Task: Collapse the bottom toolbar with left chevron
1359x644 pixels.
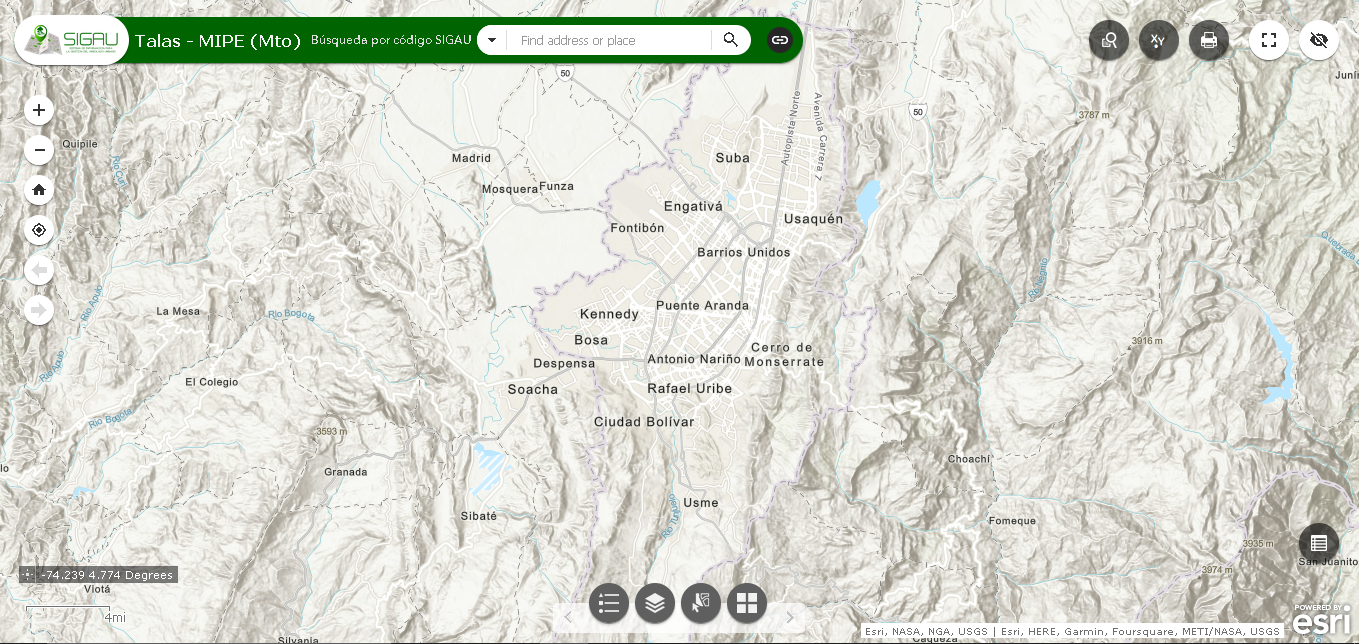Action: tap(568, 616)
